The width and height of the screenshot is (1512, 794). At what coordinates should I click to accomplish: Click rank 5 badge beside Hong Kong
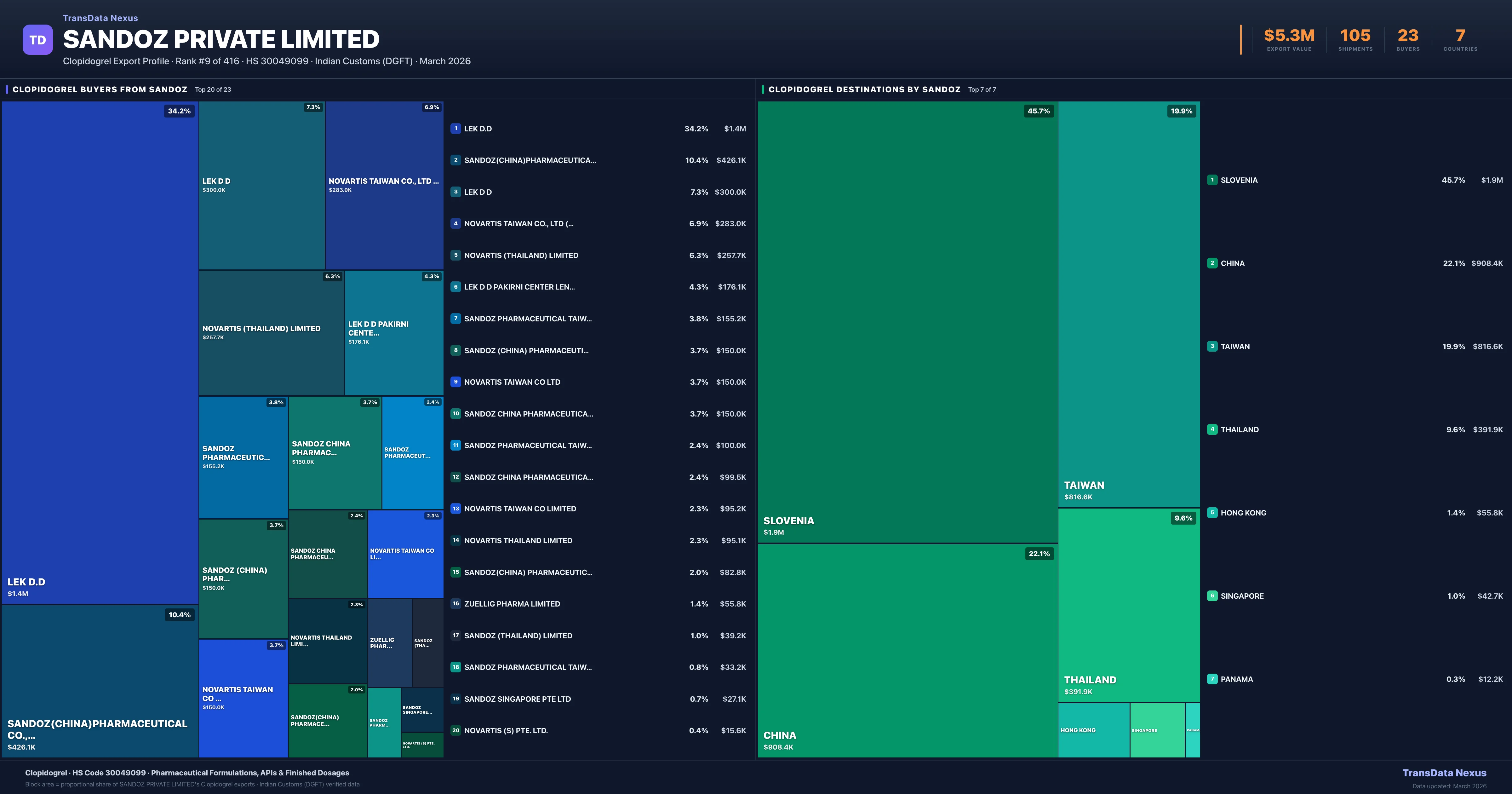1212,513
